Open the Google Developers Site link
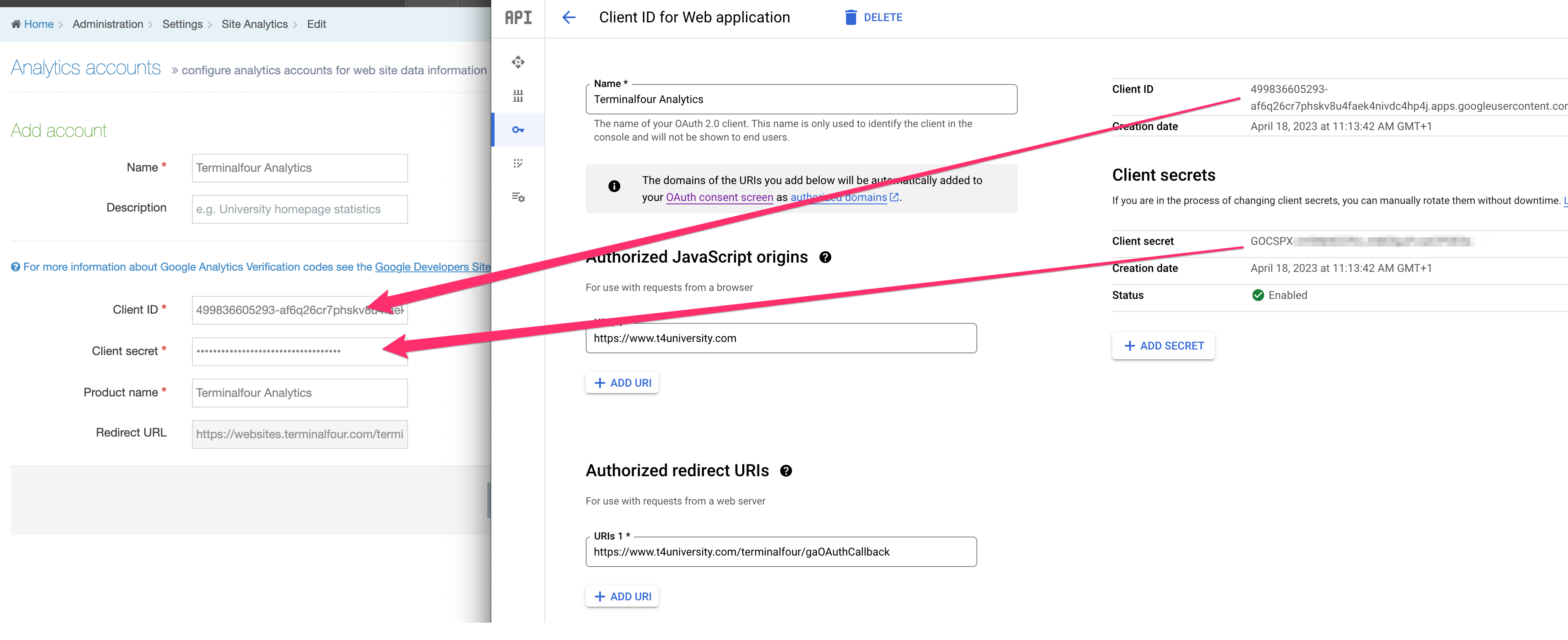The height and width of the screenshot is (640, 1568). [x=432, y=267]
